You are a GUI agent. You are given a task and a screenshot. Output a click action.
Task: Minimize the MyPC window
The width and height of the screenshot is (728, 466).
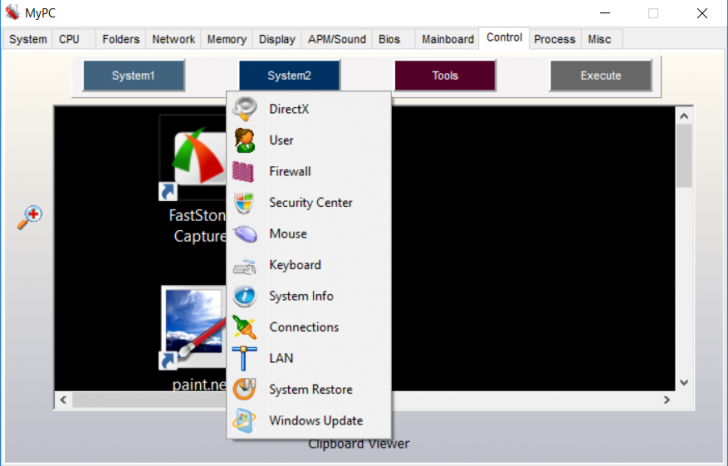tap(604, 13)
